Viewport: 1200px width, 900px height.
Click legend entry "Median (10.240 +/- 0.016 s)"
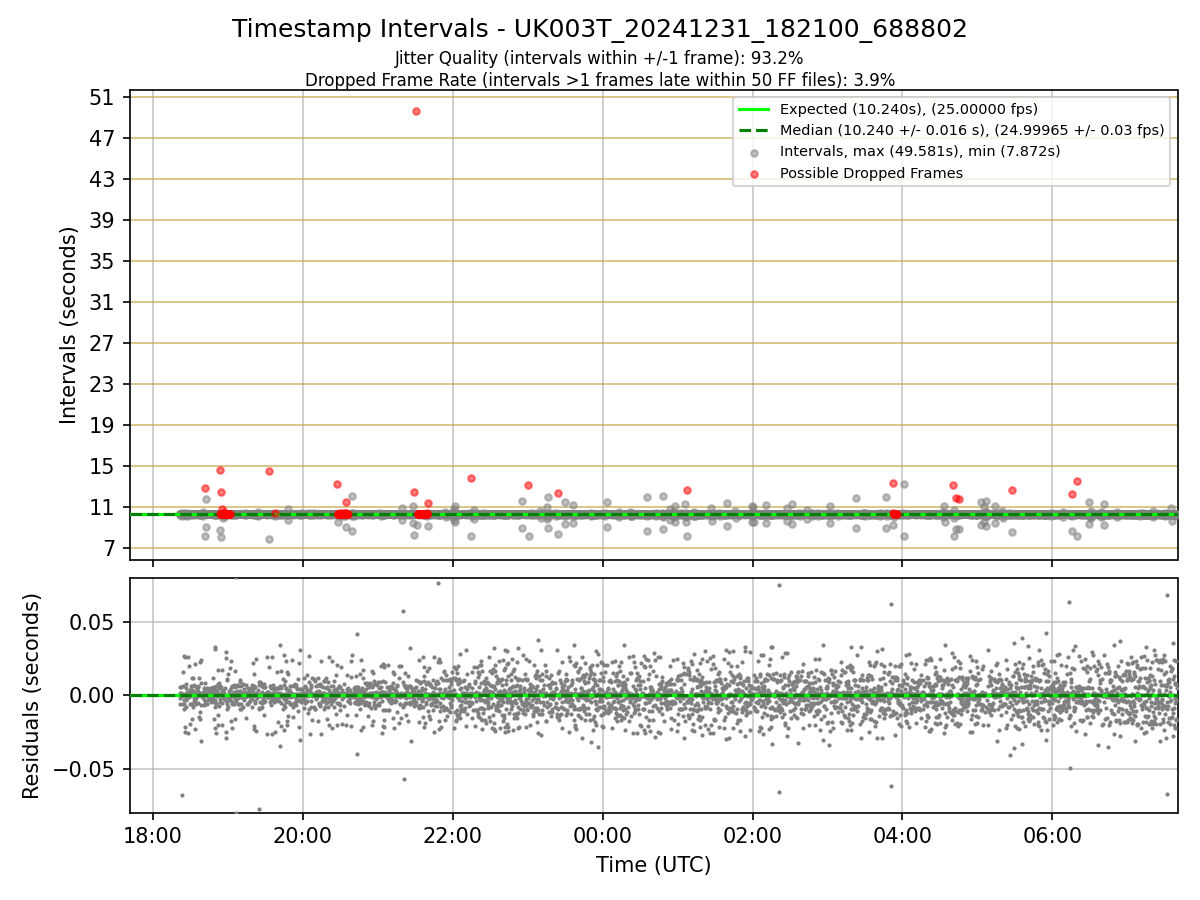972,130
